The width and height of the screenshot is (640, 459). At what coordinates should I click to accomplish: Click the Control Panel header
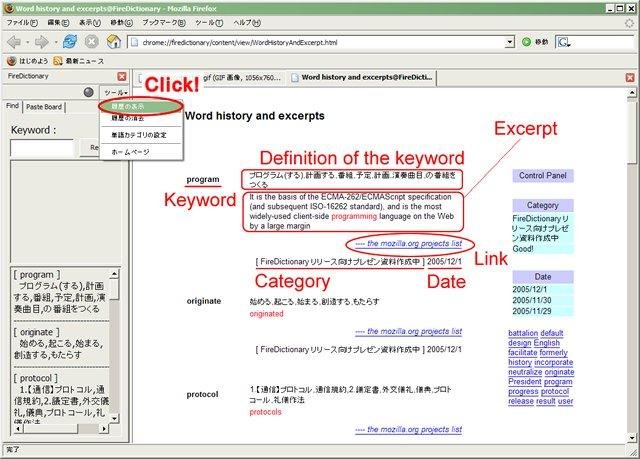point(542,176)
